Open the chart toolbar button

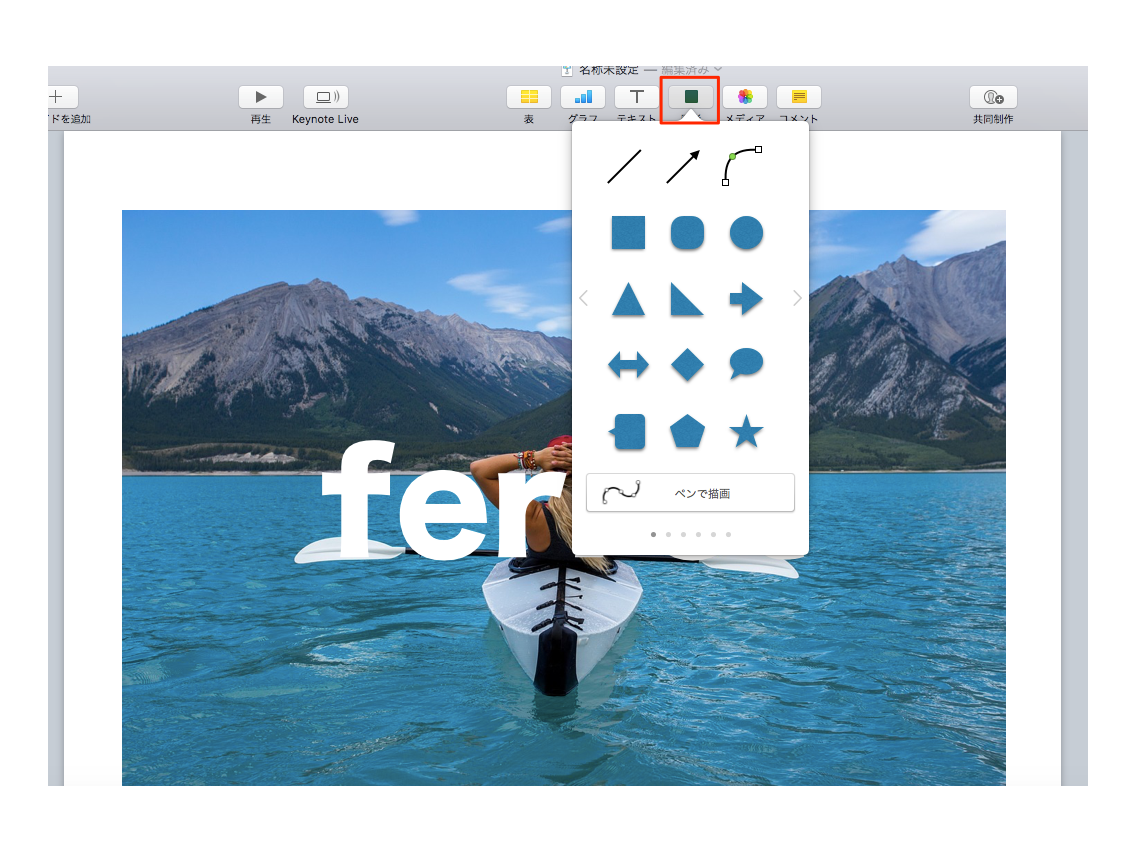pyautogui.click(x=582, y=97)
